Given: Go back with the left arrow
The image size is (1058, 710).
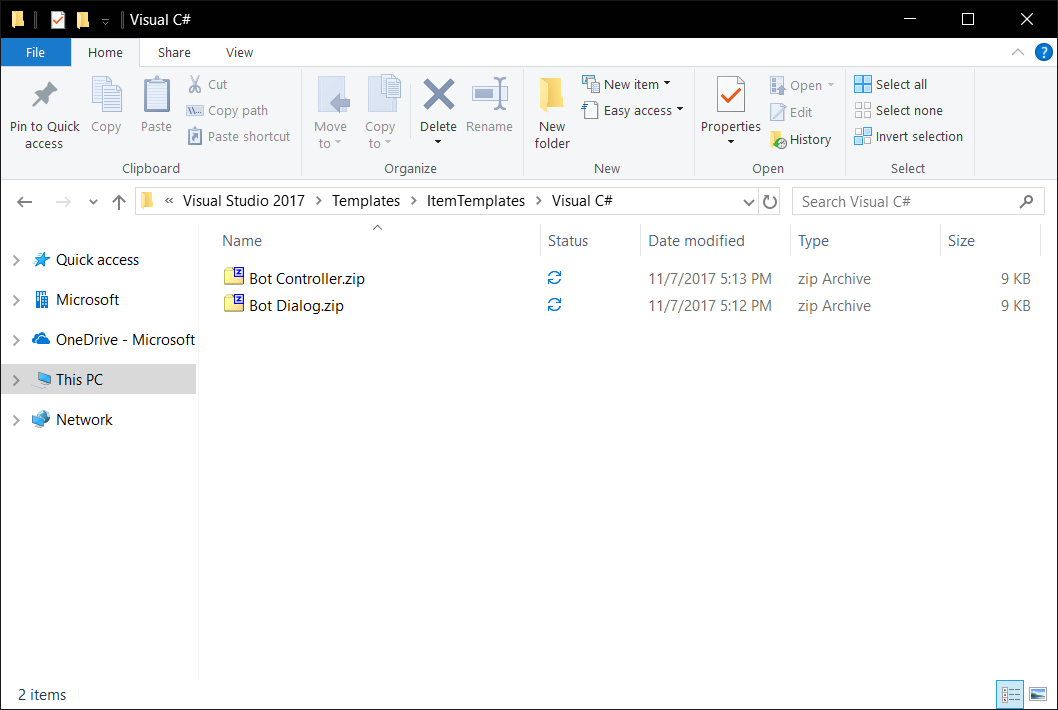Looking at the screenshot, I should [x=25, y=202].
